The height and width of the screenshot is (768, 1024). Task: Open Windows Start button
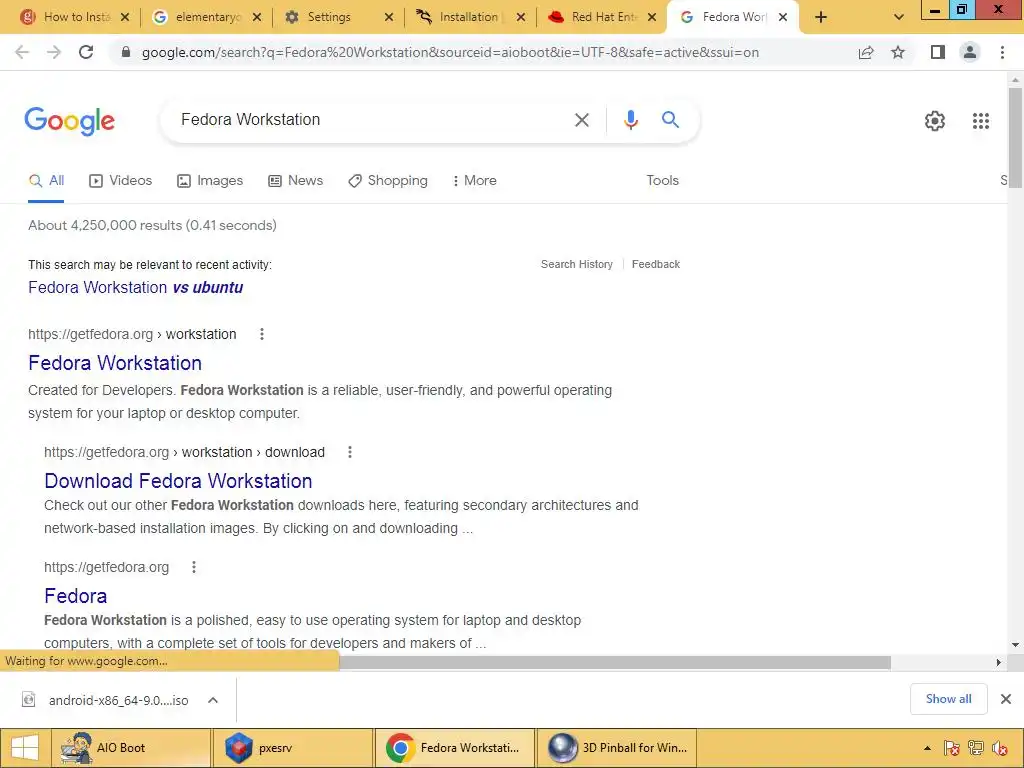pyautogui.click(x=25, y=748)
